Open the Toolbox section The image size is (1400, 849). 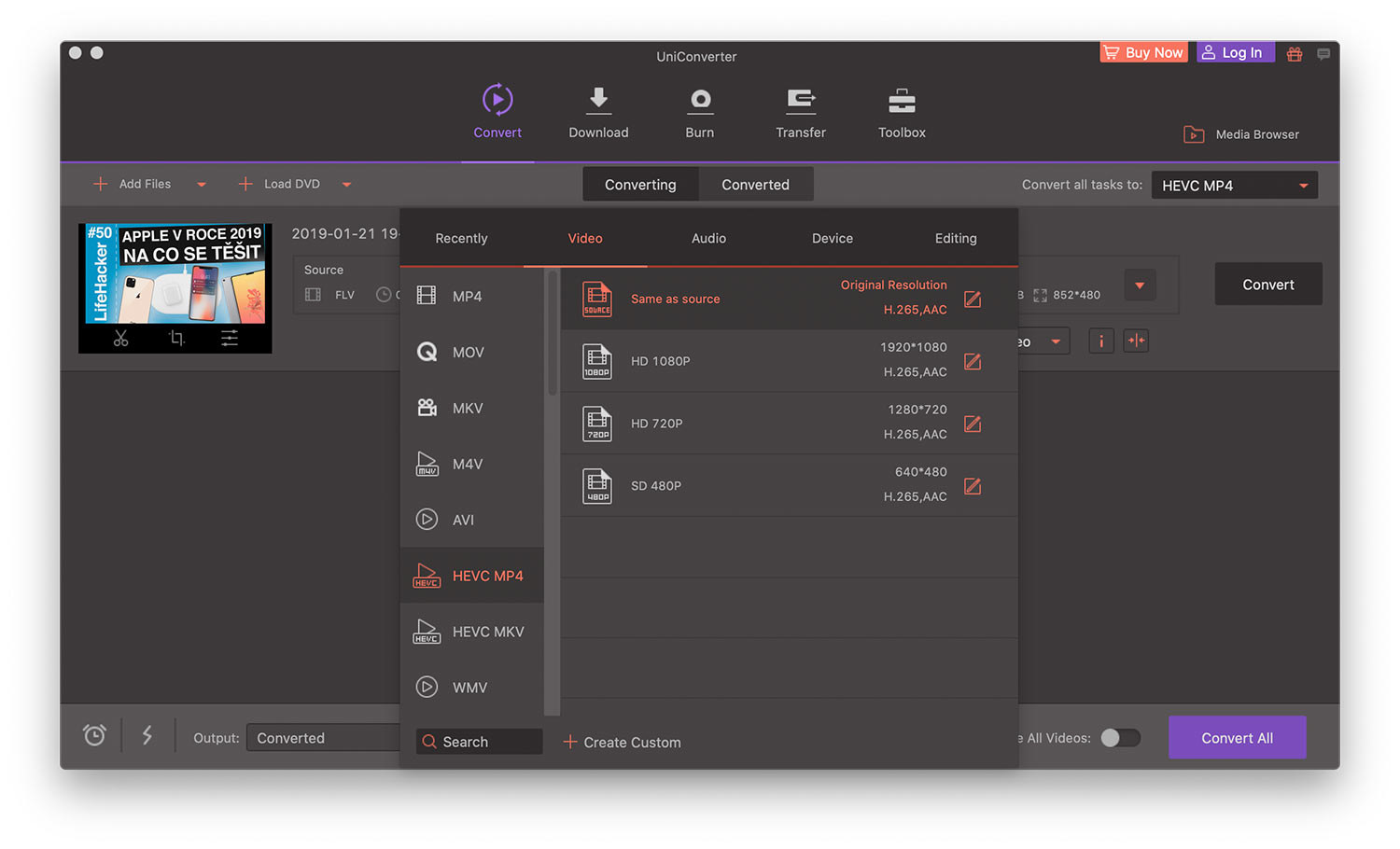point(902,113)
